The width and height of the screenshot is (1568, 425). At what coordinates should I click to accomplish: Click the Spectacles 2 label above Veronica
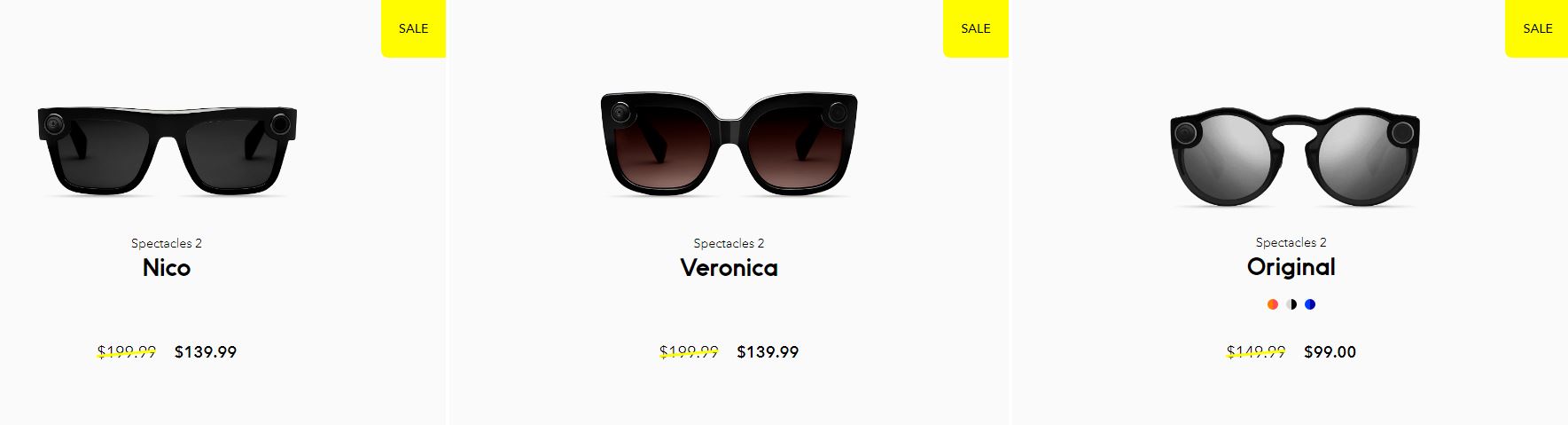pyautogui.click(x=729, y=243)
